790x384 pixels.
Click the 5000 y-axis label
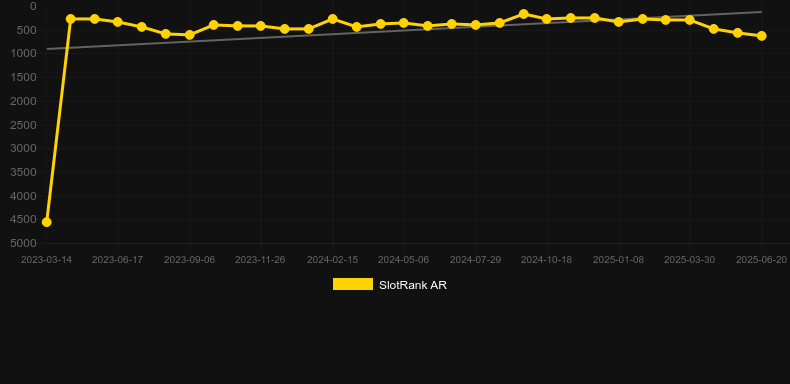[23, 243]
